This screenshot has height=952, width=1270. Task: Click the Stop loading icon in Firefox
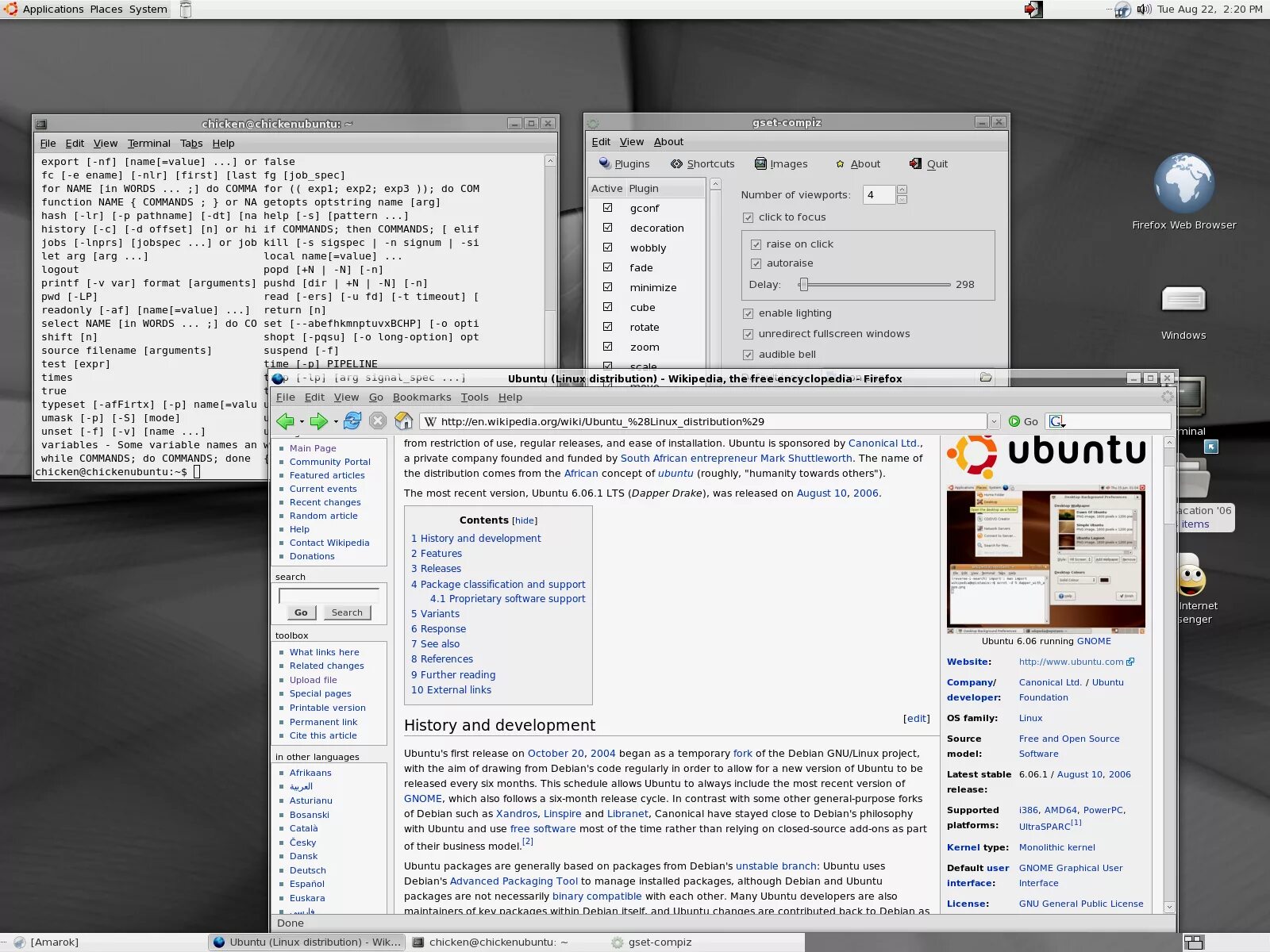click(x=378, y=421)
